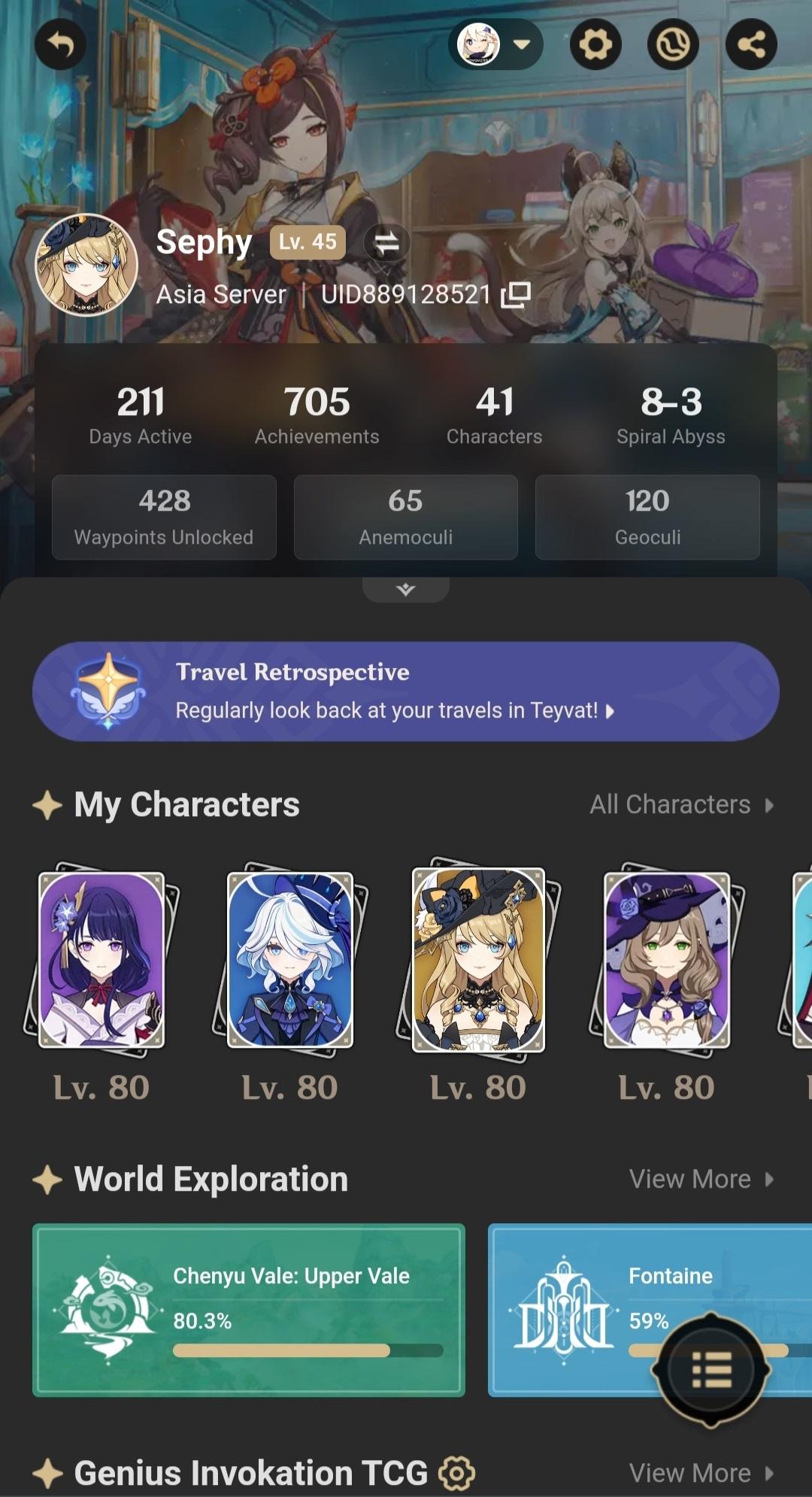Image resolution: width=812 pixels, height=1497 pixels.
Task: Open the floating list menu button
Action: [x=711, y=1369]
